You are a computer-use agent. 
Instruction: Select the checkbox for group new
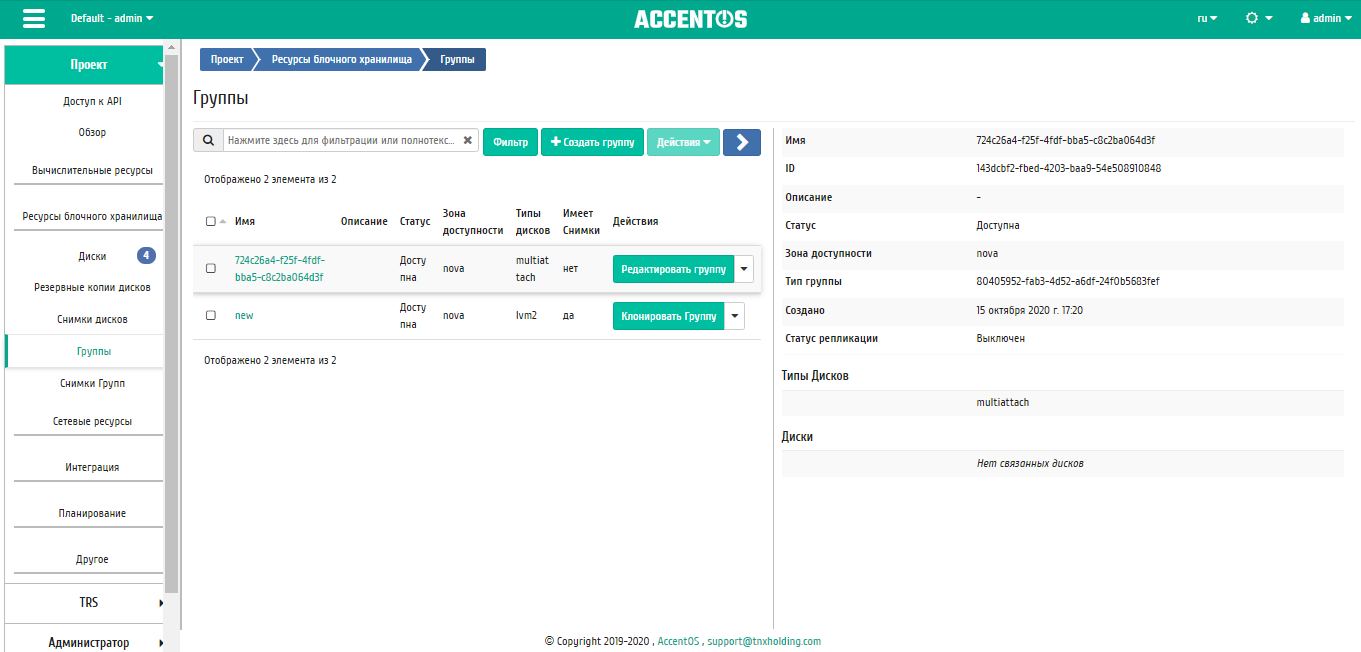(x=210, y=315)
